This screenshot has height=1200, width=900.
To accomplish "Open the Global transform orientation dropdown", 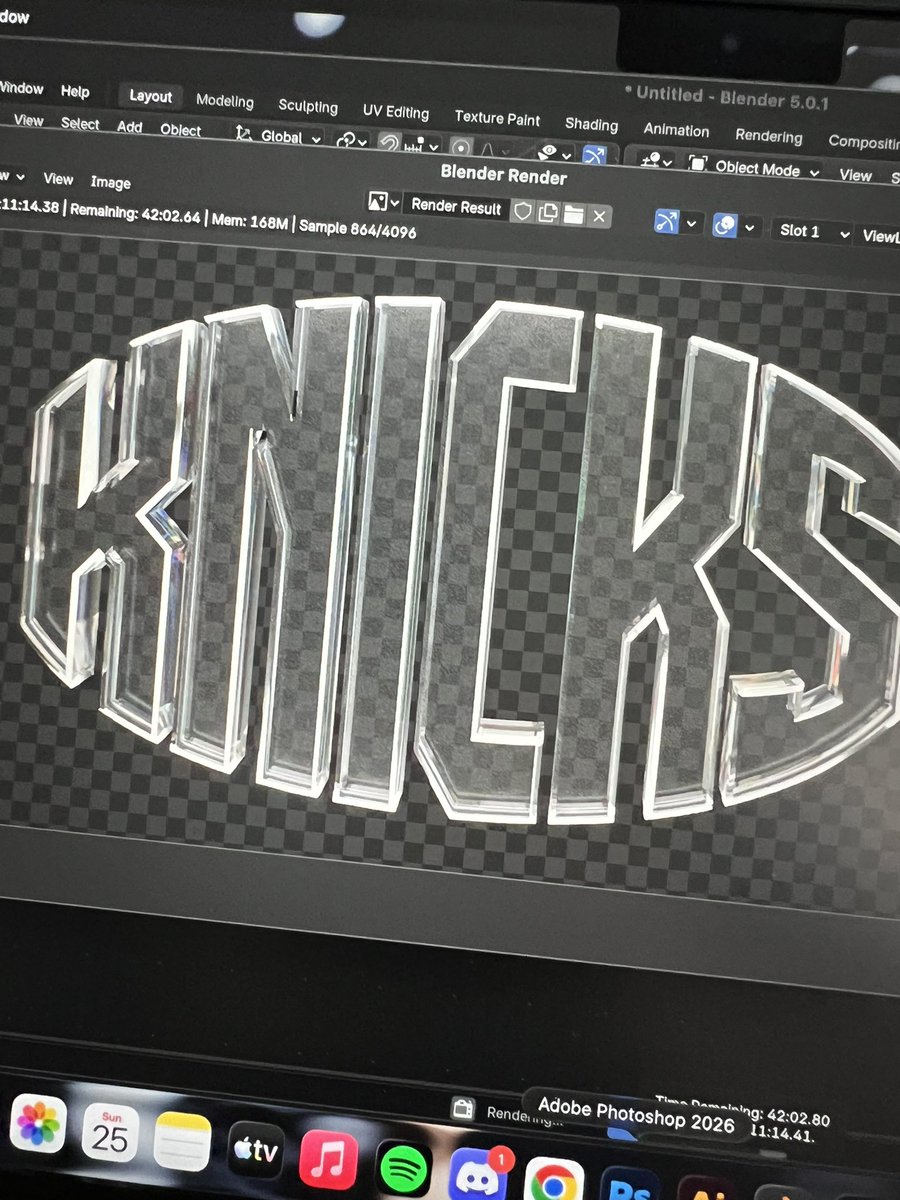I will tap(278, 136).
